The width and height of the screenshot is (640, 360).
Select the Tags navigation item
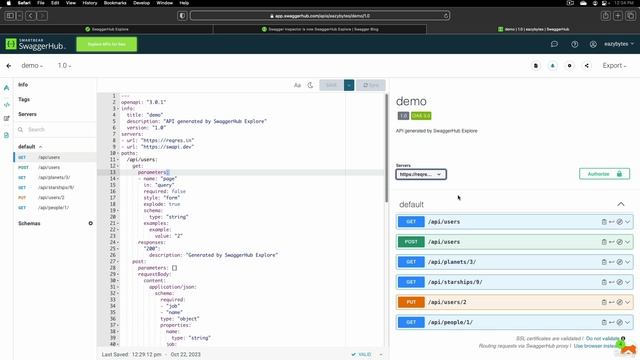tap(24, 99)
